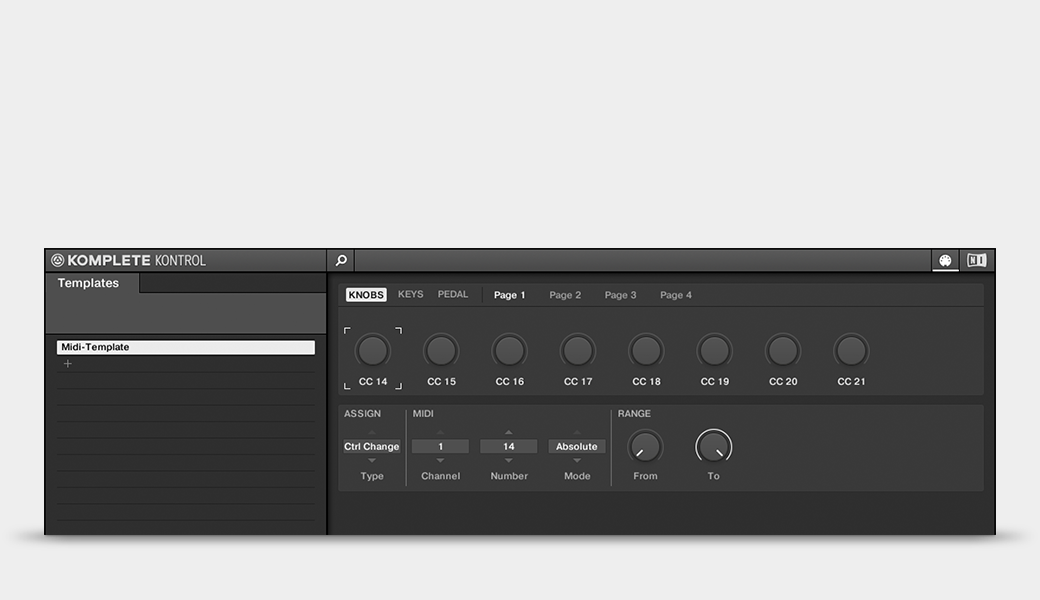
Task: Click the Channel value field showing 1
Action: (x=440, y=446)
